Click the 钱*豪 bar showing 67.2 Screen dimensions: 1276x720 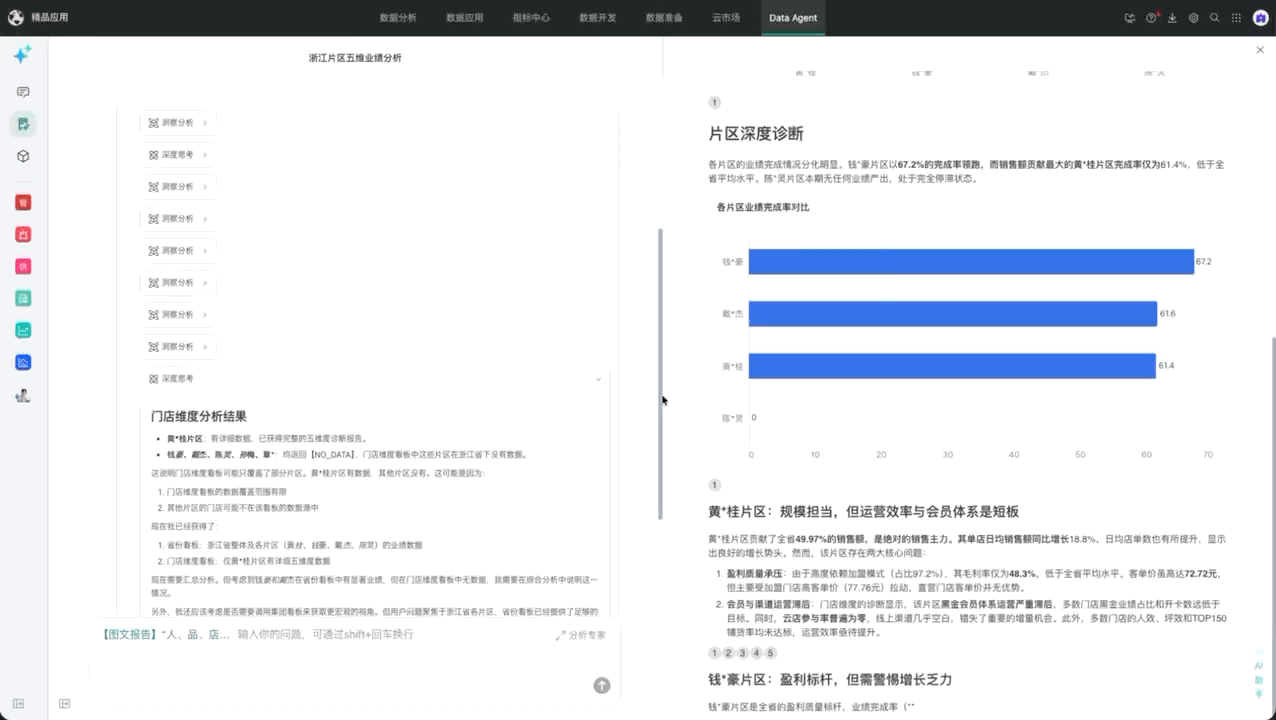tap(971, 262)
